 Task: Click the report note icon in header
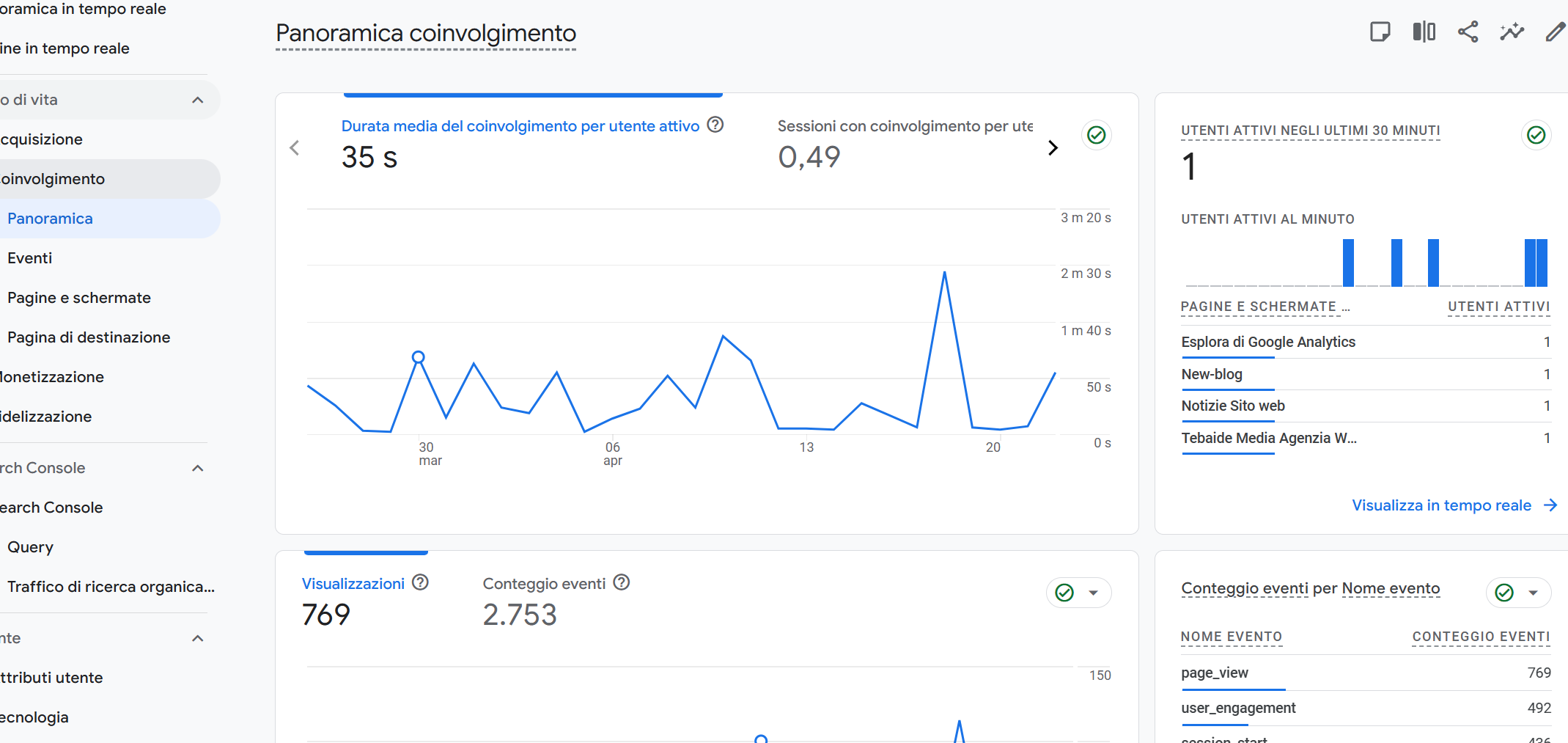[x=1380, y=32]
